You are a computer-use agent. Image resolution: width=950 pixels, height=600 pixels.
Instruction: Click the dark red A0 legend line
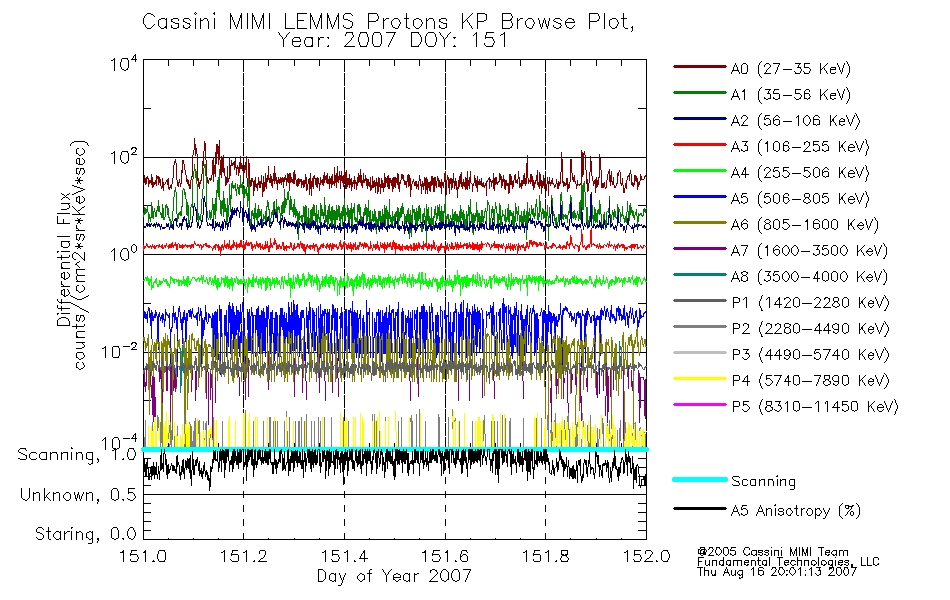click(699, 67)
